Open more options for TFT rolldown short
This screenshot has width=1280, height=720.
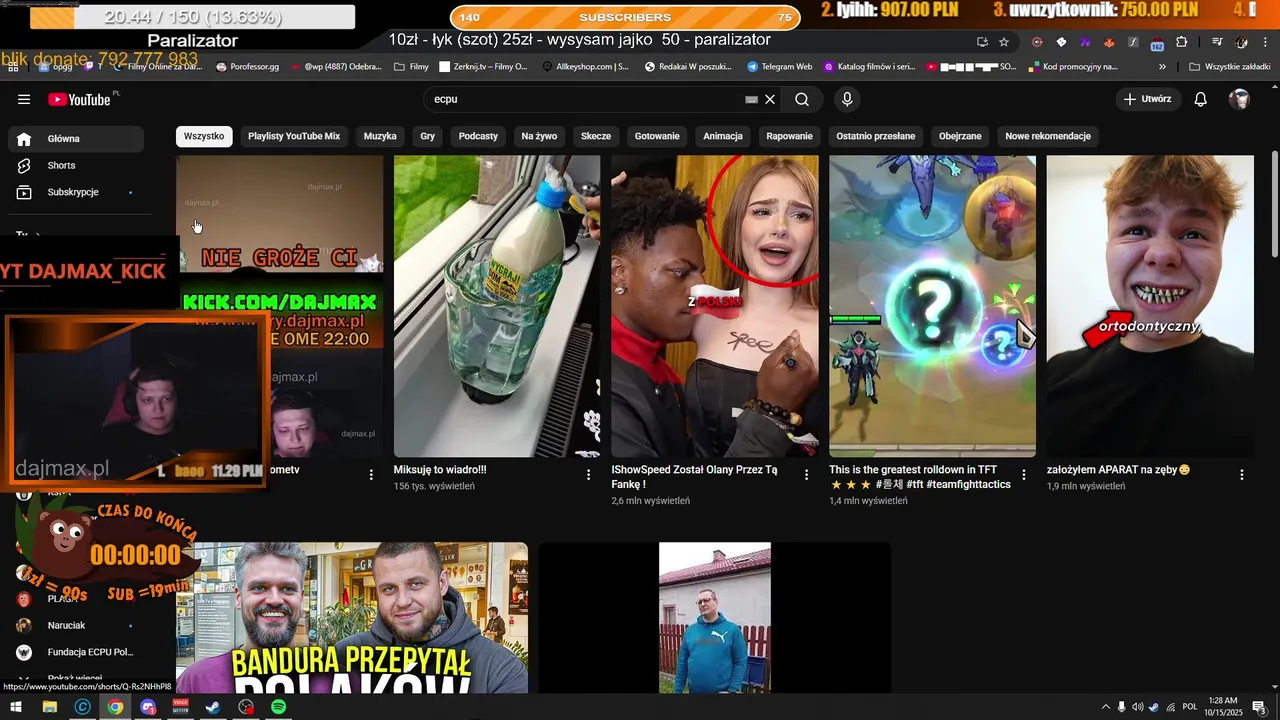tap(1024, 475)
